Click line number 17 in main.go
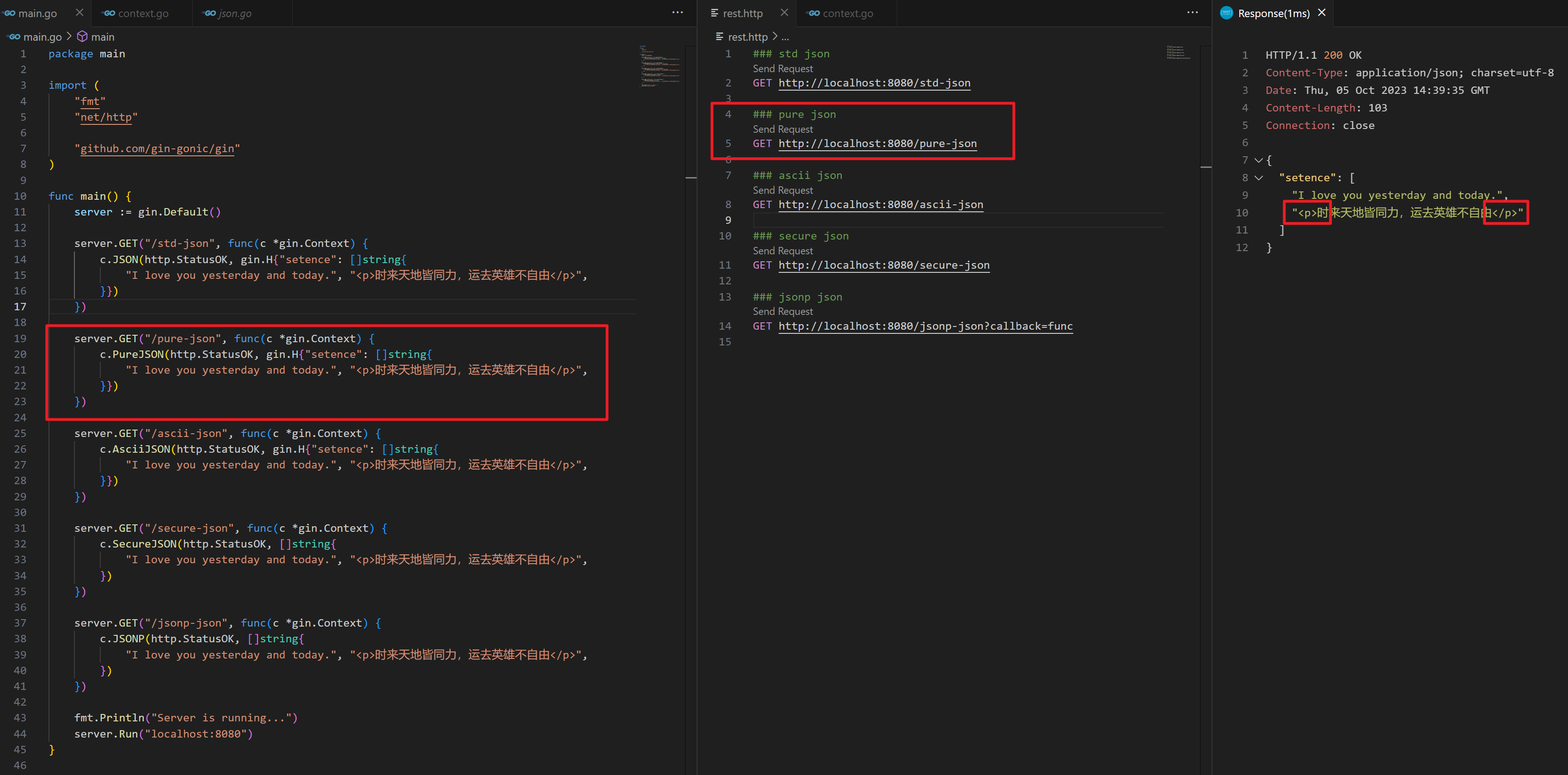 coord(20,306)
